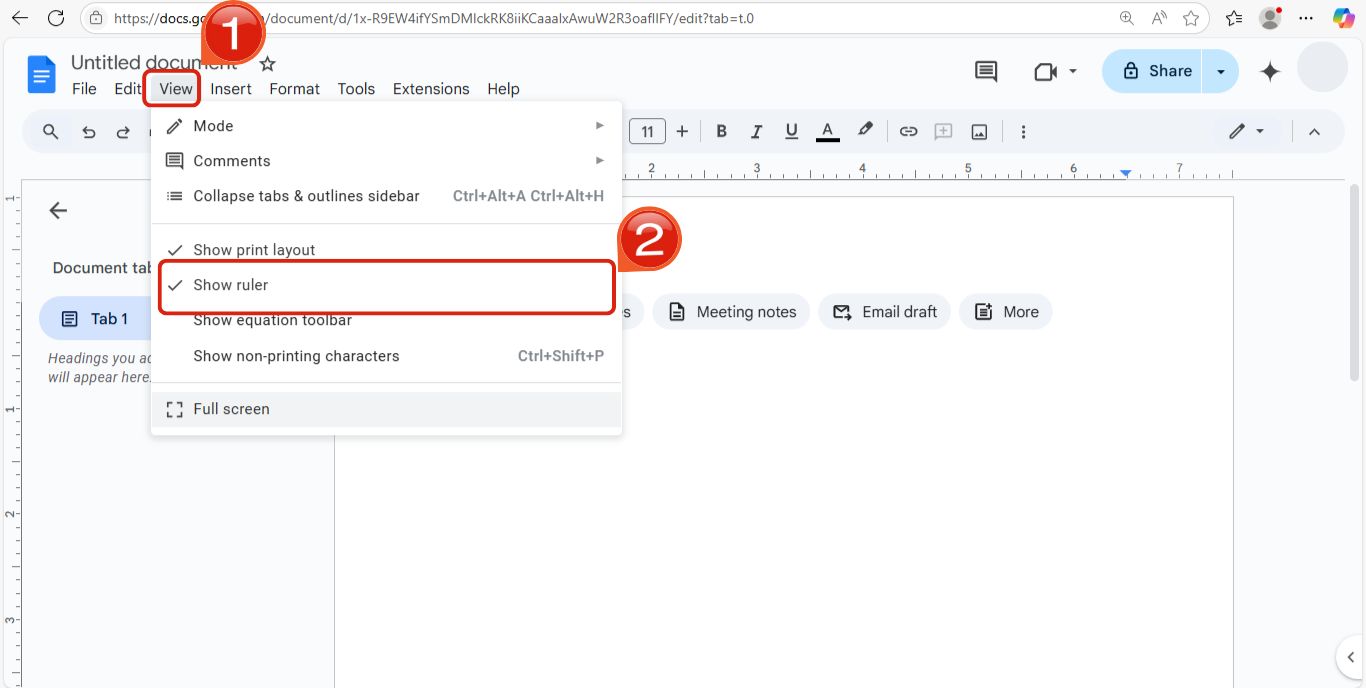Insert a link using the link icon

pyautogui.click(x=908, y=131)
